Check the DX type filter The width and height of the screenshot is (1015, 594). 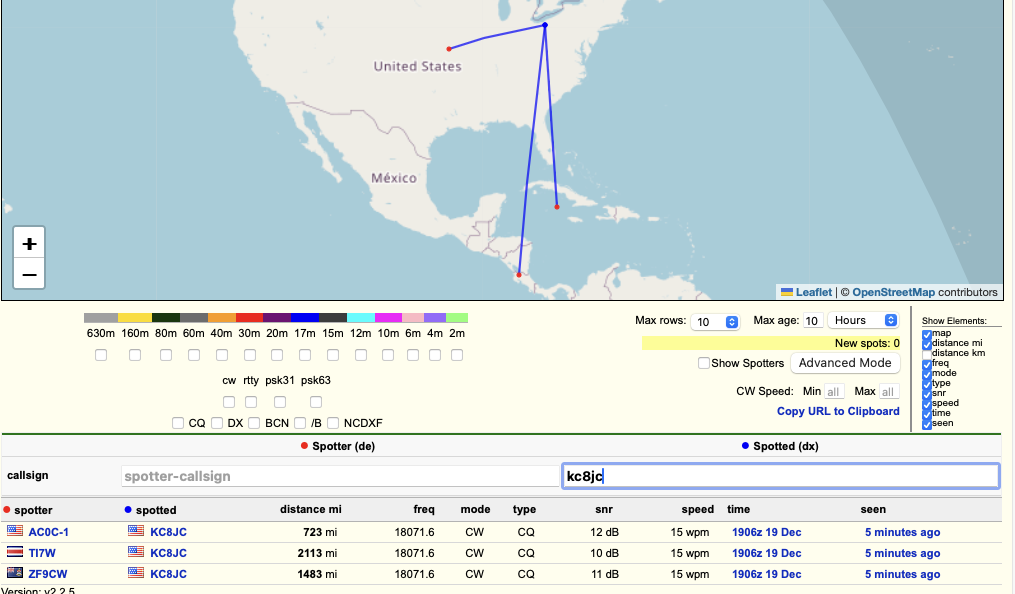tap(218, 423)
